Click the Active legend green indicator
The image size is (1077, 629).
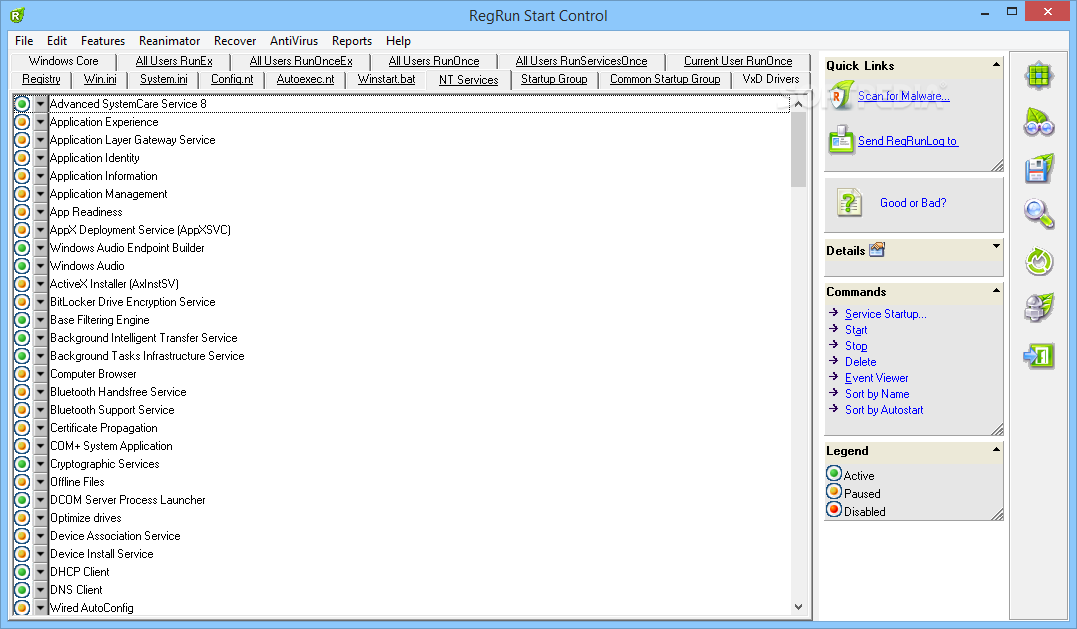click(x=834, y=474)
